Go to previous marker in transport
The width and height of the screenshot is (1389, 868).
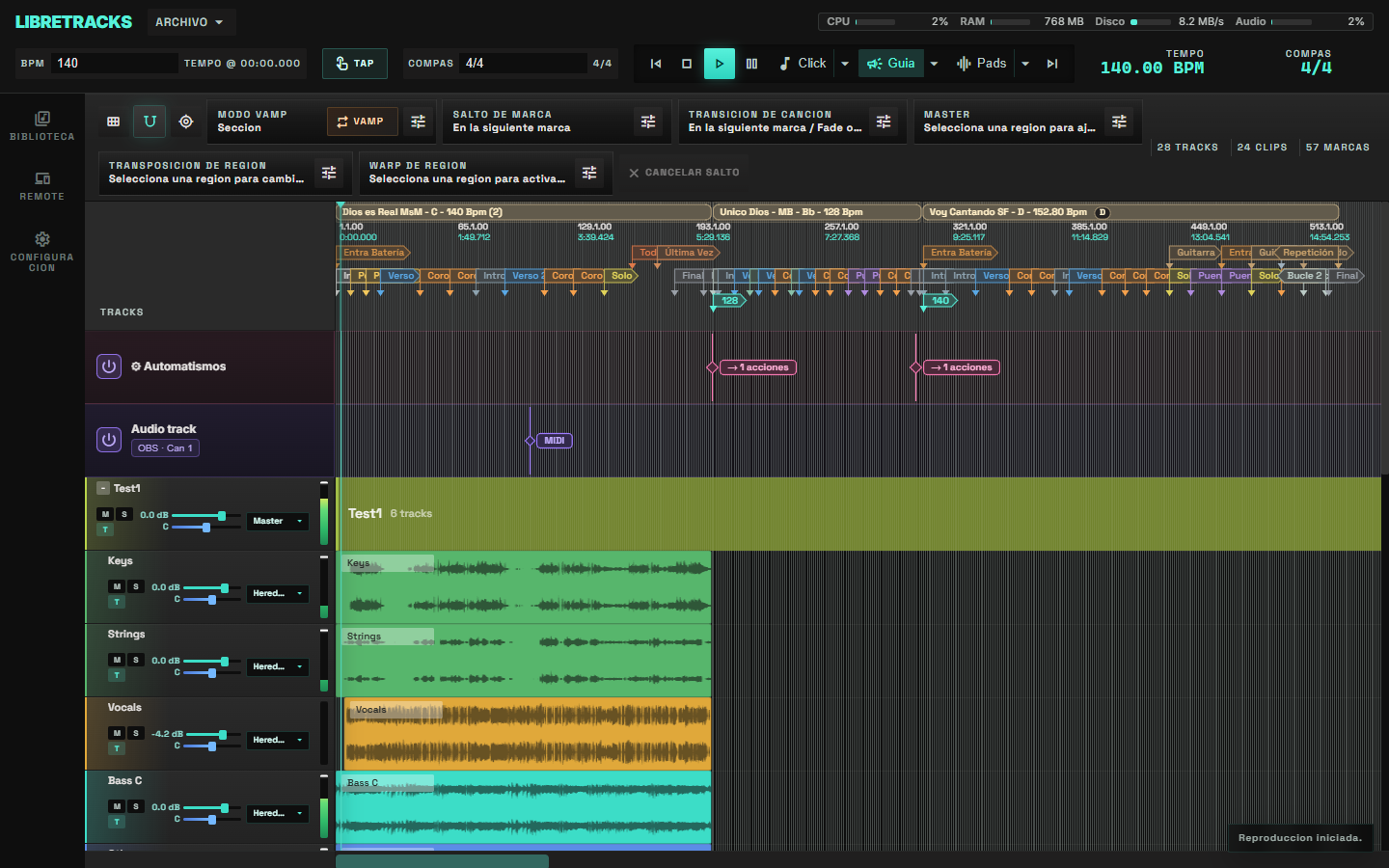(x=656, y=64)
